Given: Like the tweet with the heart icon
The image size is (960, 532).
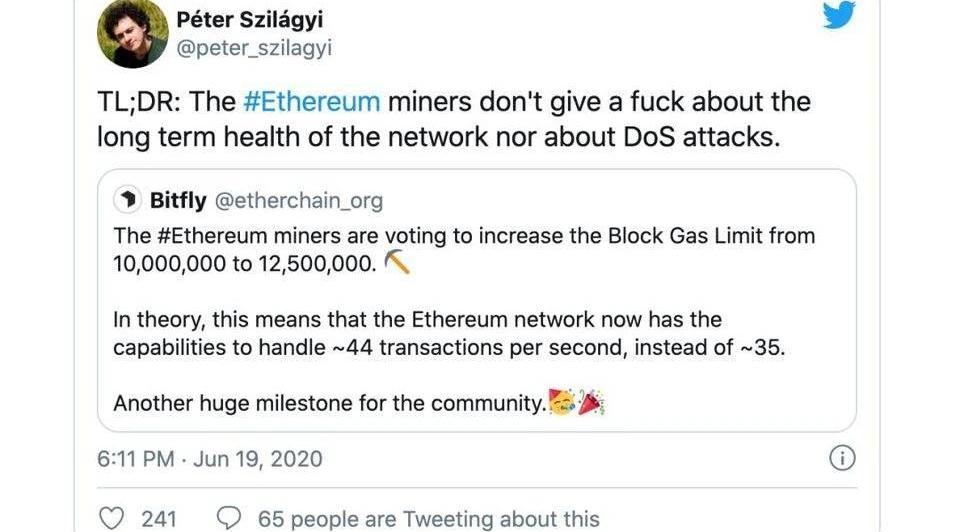Looking at the screenshot, I should coord(113,518).
